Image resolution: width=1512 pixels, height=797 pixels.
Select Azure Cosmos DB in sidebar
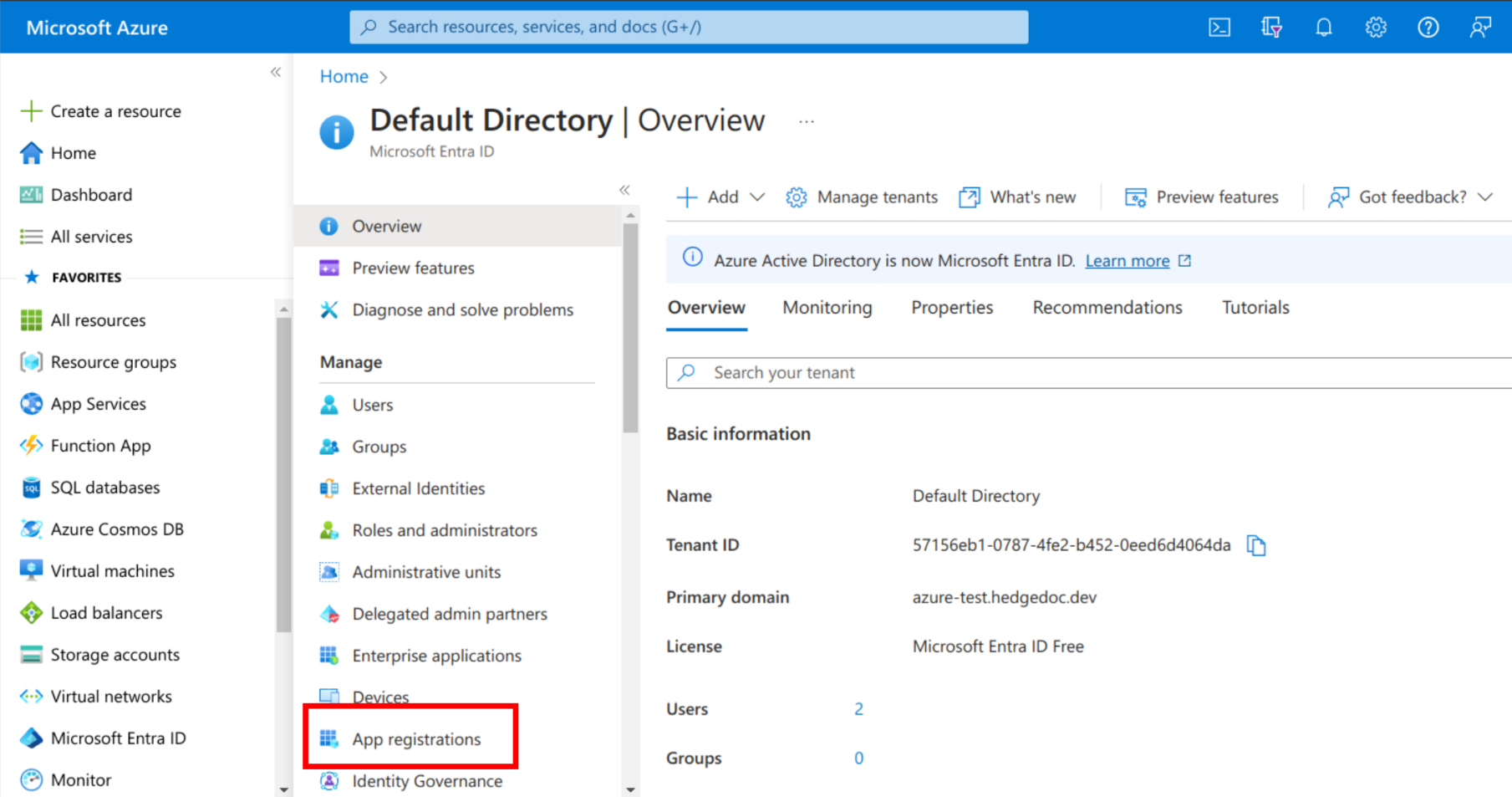[x=116, y=529]
